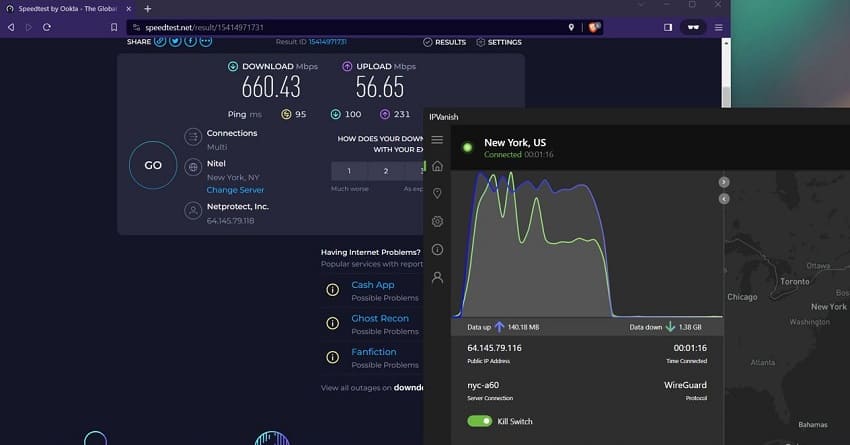The image size is (850, 445).
Task: Share result on Facebook icon
Action: [190, 41]
